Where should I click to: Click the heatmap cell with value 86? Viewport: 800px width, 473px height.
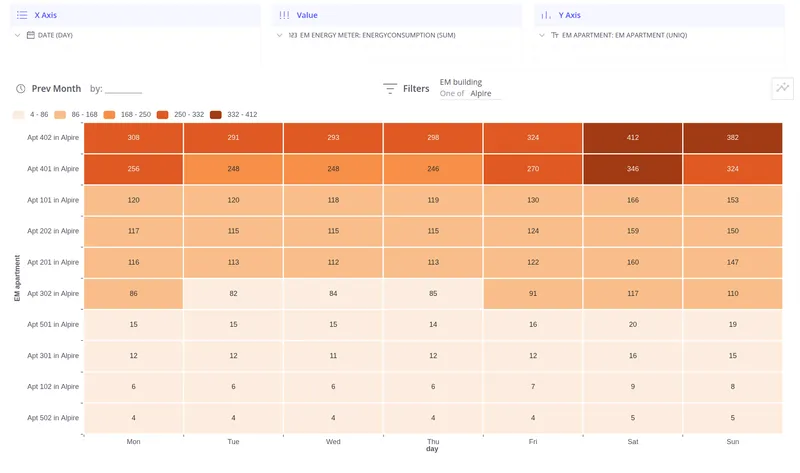tap(134, 293)
